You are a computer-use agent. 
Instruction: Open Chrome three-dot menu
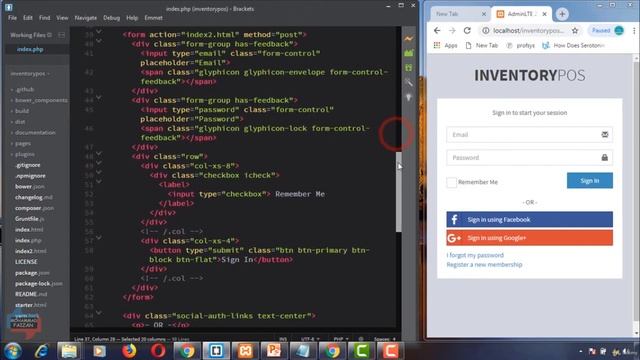coord(634,31)
